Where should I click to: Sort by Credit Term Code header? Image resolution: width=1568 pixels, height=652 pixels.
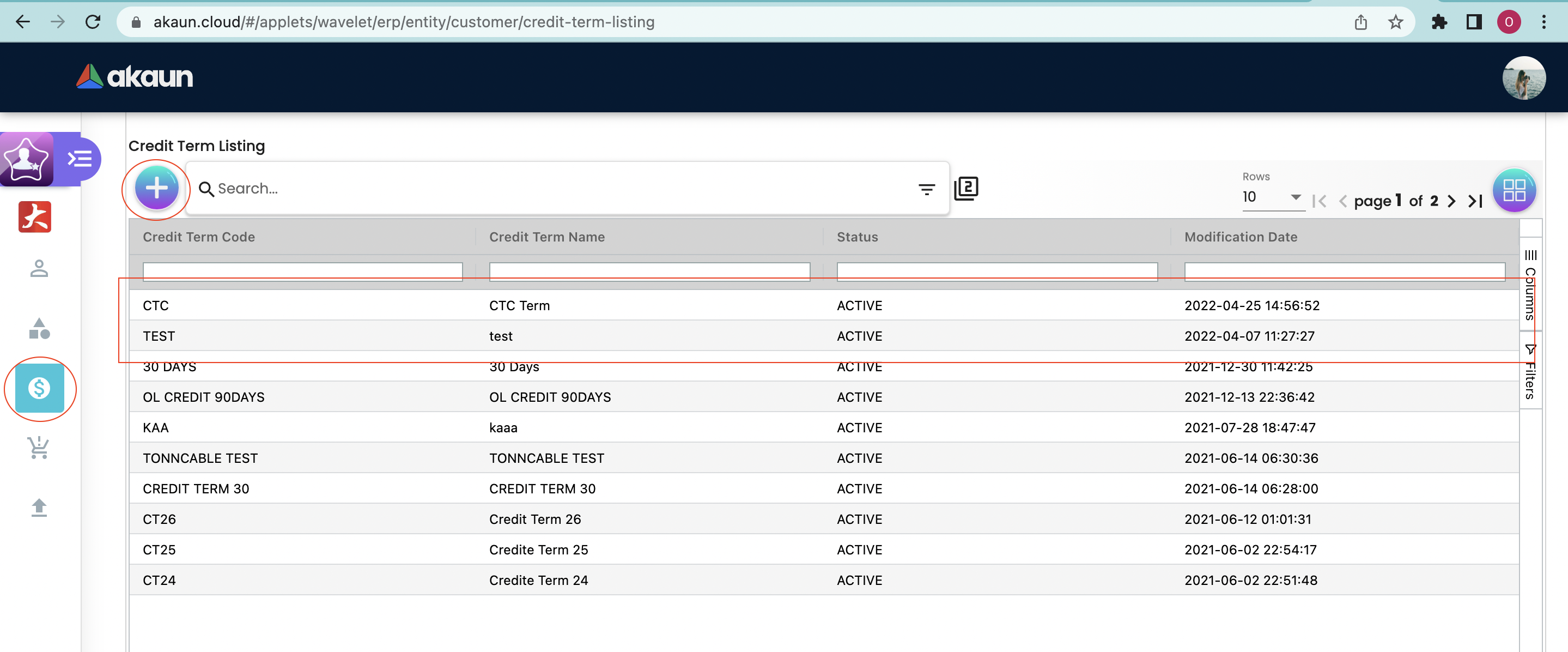tap(199, 237)
